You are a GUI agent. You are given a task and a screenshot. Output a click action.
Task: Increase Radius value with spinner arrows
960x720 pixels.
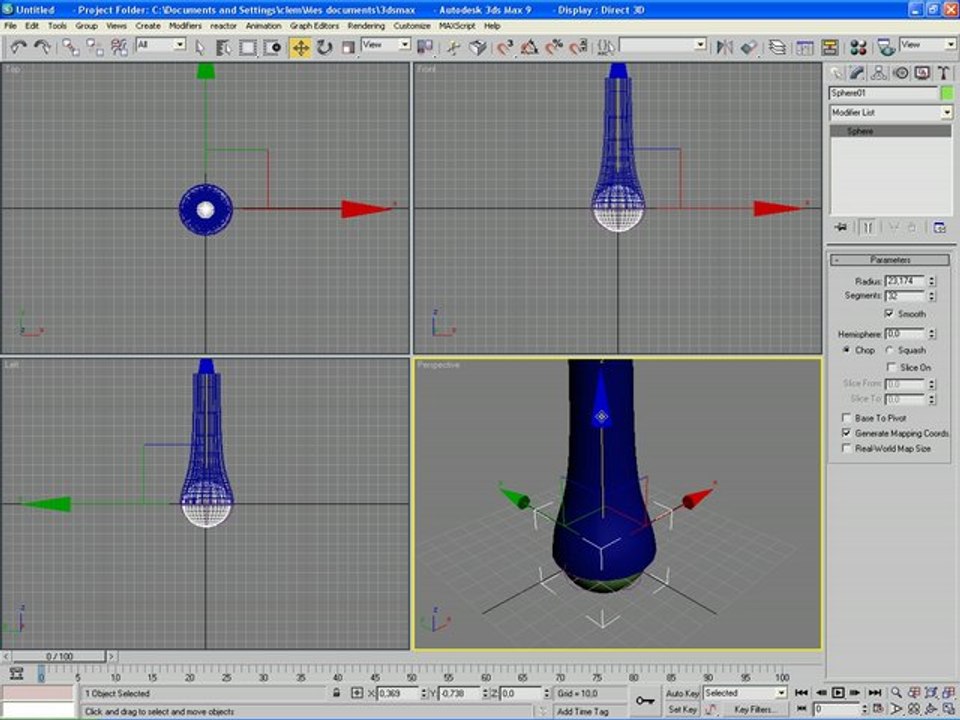point(932,281)
